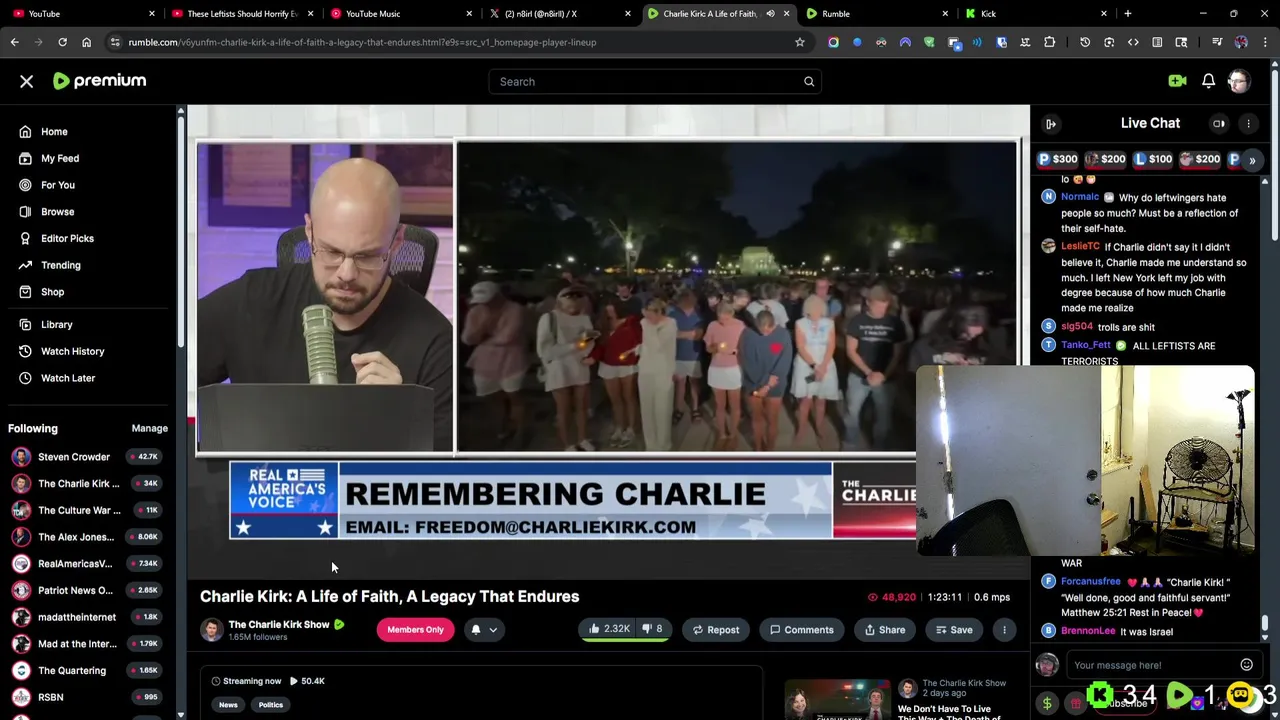The width and height of the screenshot is (1280, 720).
Task: Like the video with thumbs up
Action: [x=609, y=629]
